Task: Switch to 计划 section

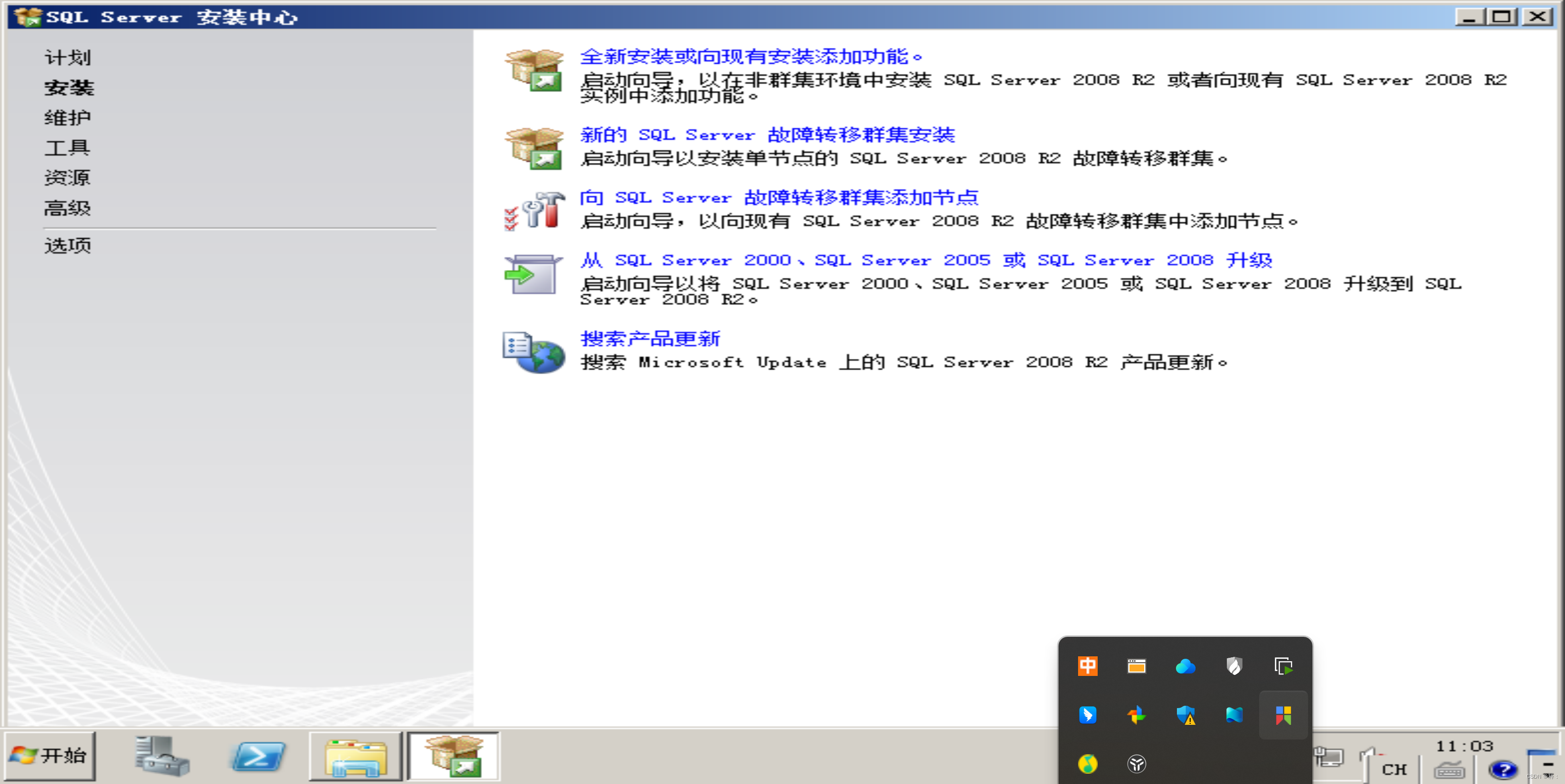Action: [68, 58]
